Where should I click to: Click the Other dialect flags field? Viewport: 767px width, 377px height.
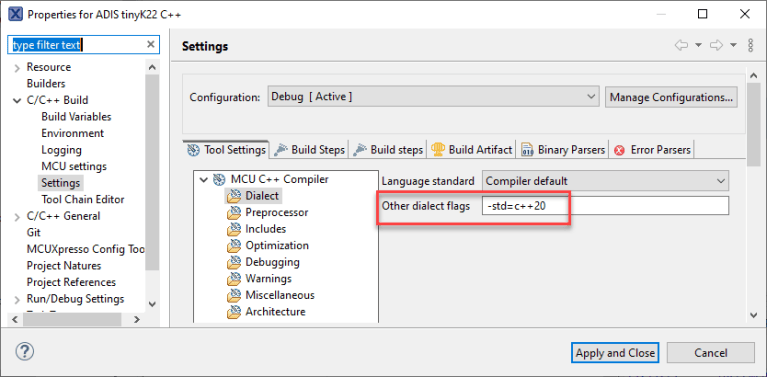click(606, 206)
